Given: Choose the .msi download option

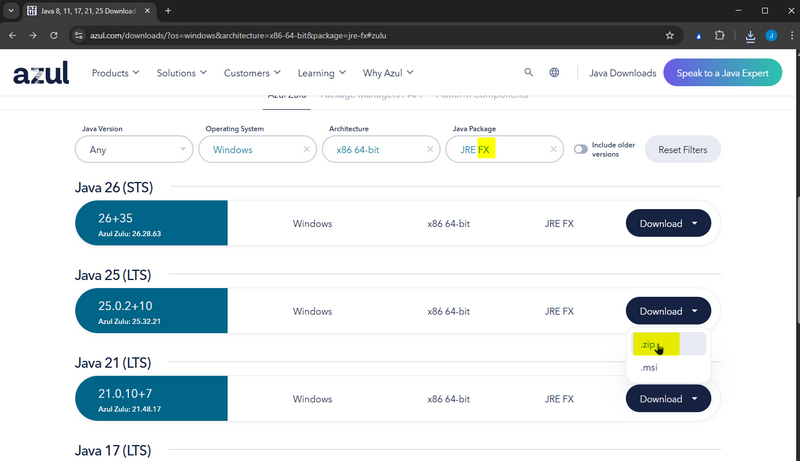Looking at the screenshot, I should [649, 367].
